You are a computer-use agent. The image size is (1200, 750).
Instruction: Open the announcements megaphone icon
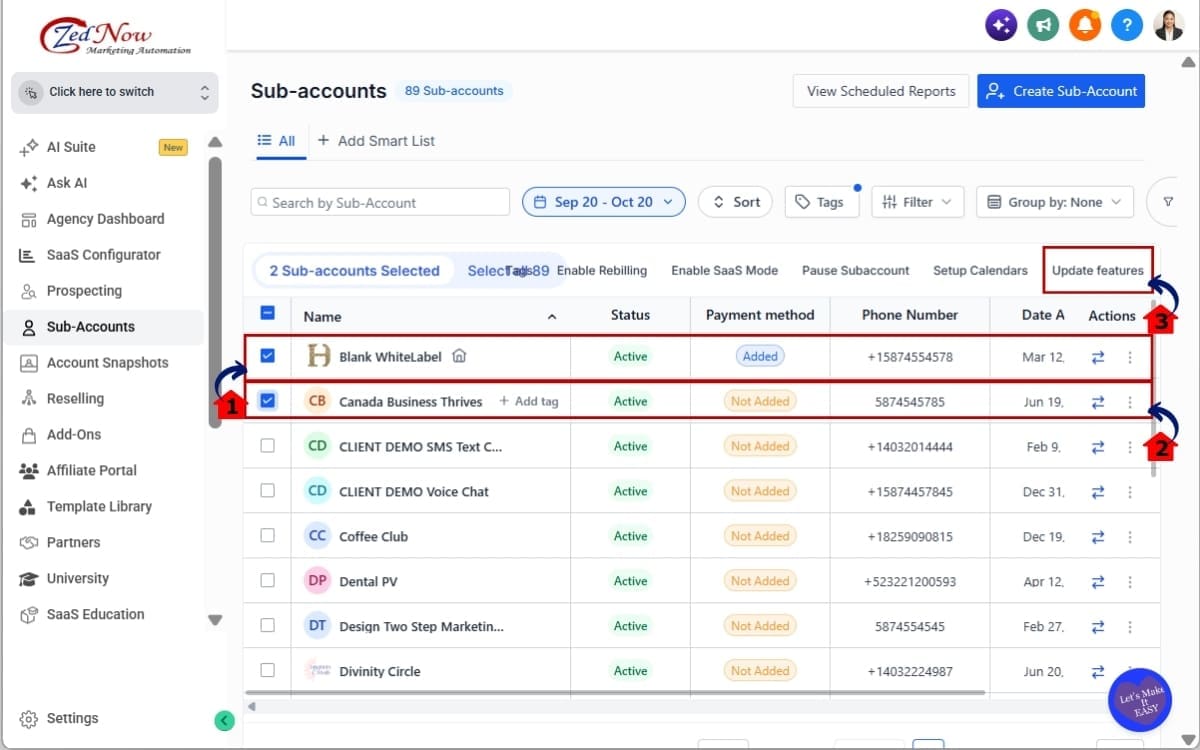(x=1043, y=25)
